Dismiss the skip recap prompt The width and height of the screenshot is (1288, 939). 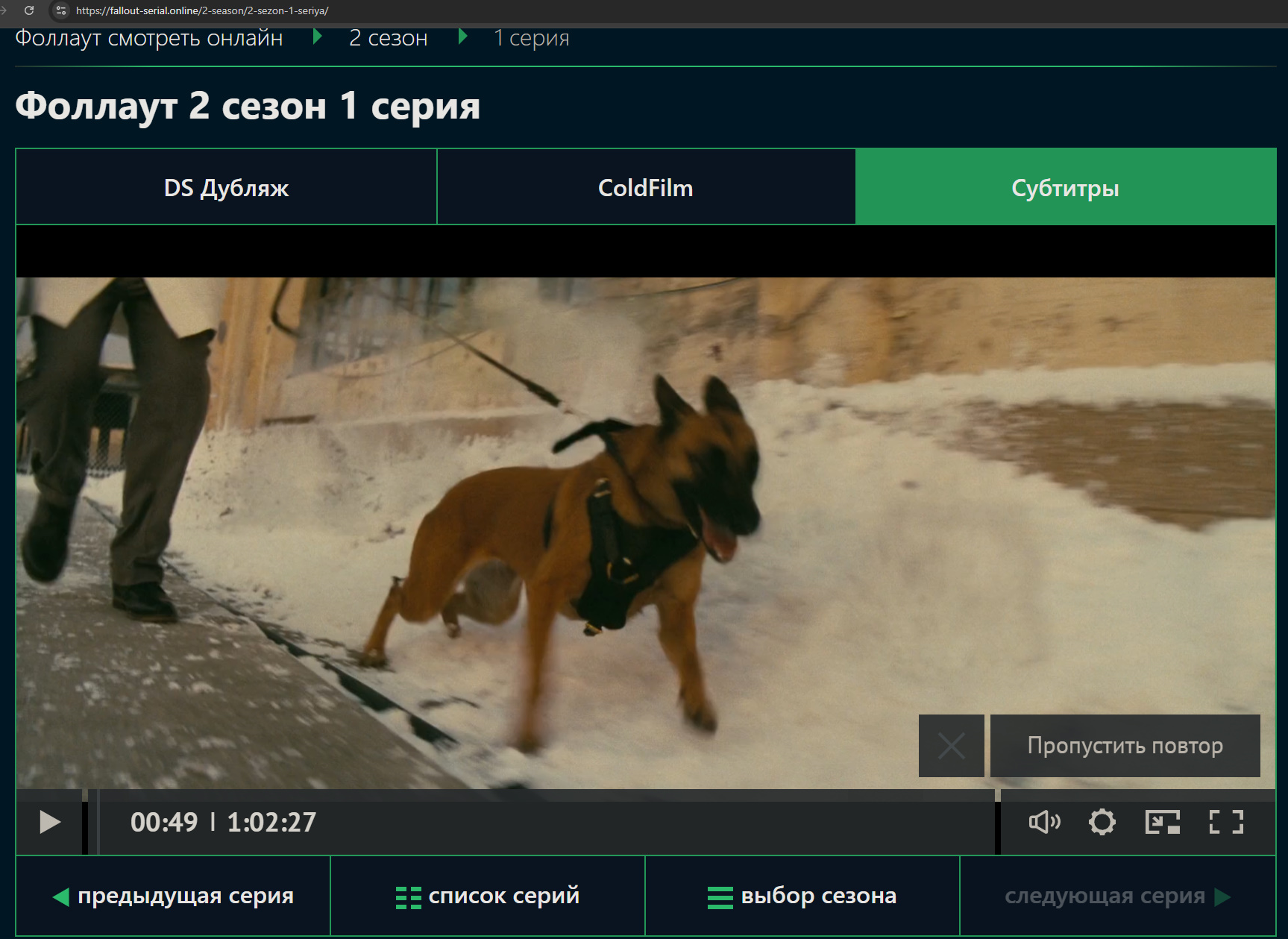click(x=951, y=746)
